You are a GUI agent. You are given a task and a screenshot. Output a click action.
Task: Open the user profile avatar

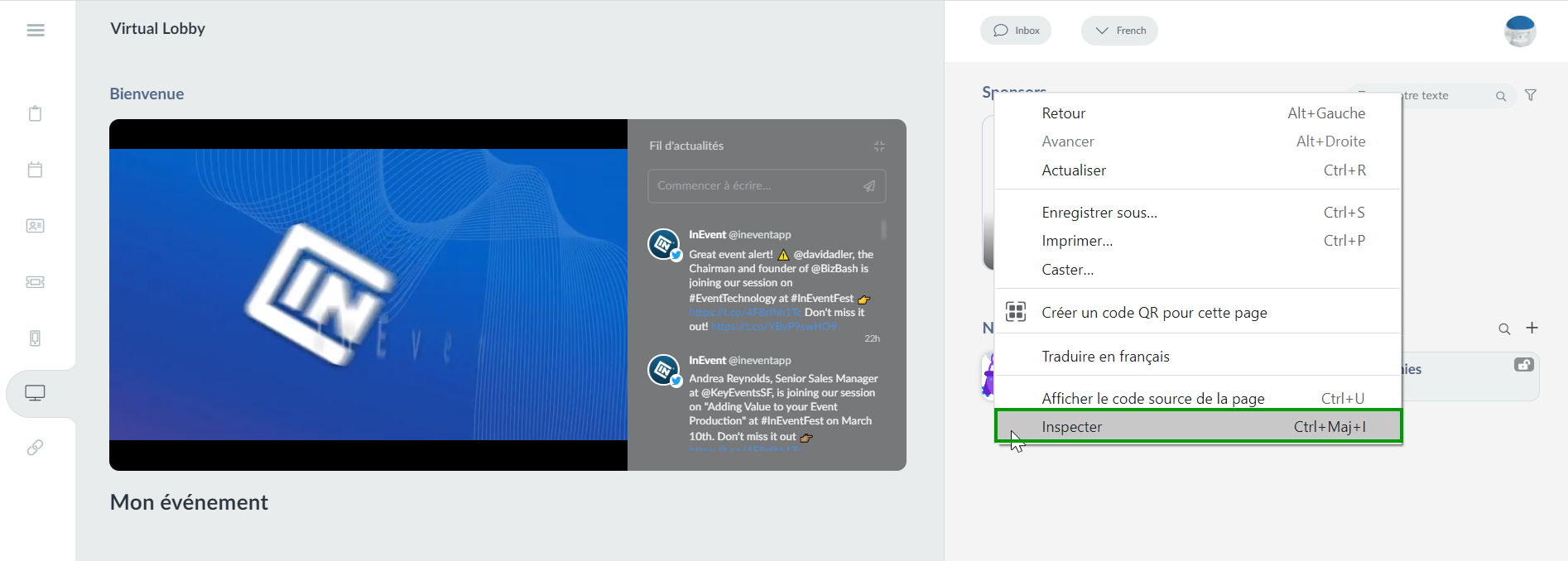(x=1520, y=31)
